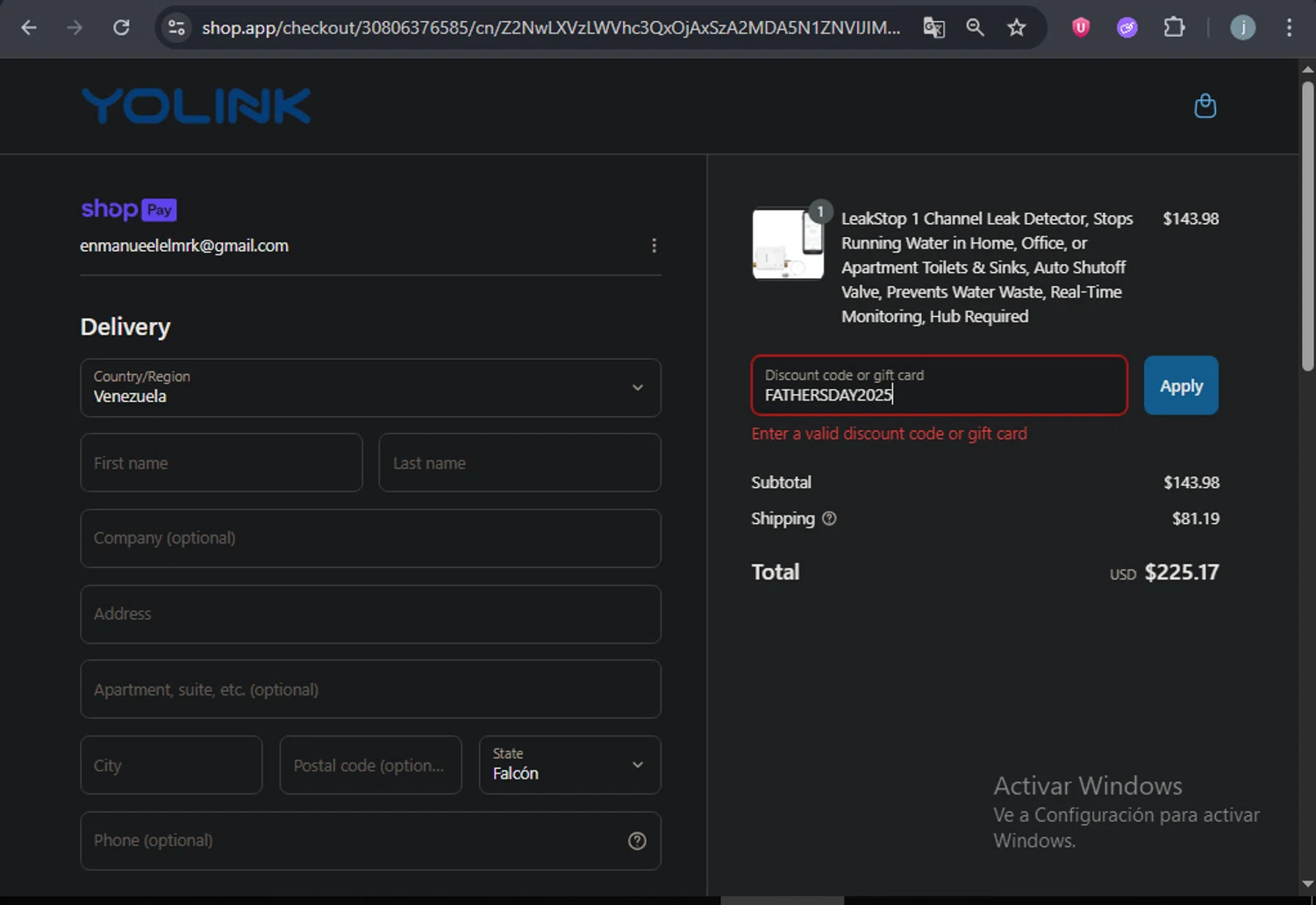The width and height of the screenshot is (1316, 905).
Task: Go forward in browser history
Action: [75, 28]
